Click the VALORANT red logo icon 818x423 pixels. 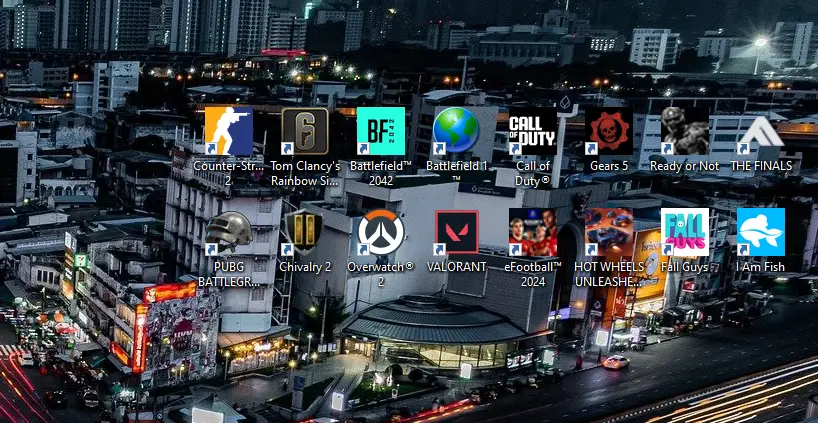[x=456, y=232]
